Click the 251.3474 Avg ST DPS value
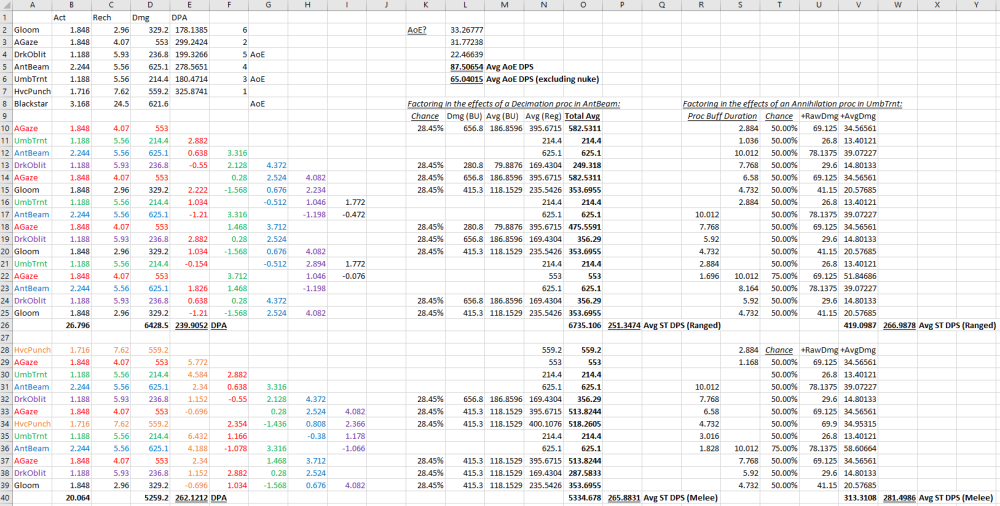Screen dimensions: 1000x506 tap(626, 325)
